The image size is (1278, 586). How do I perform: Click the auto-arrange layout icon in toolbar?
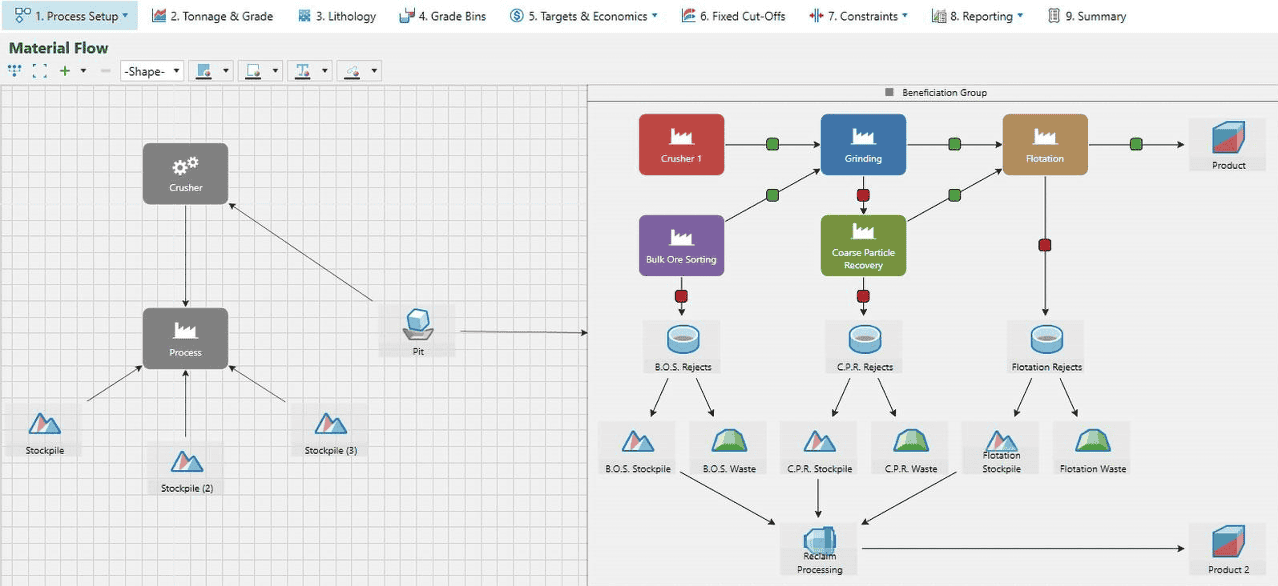pyautogui.click(x=14, y=71)
